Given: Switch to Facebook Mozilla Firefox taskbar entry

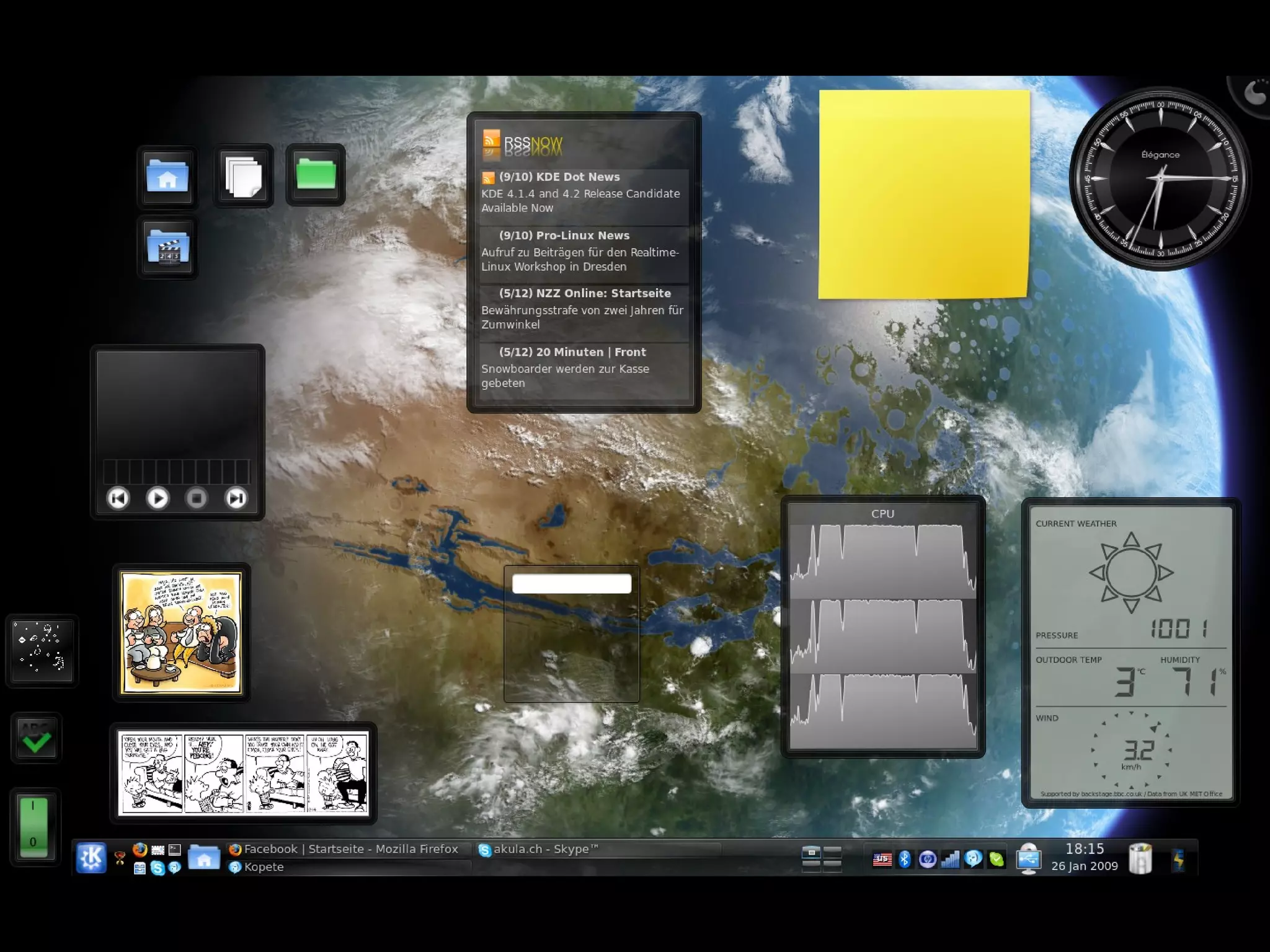Looking at the screenshot, I should coord(344,849).
